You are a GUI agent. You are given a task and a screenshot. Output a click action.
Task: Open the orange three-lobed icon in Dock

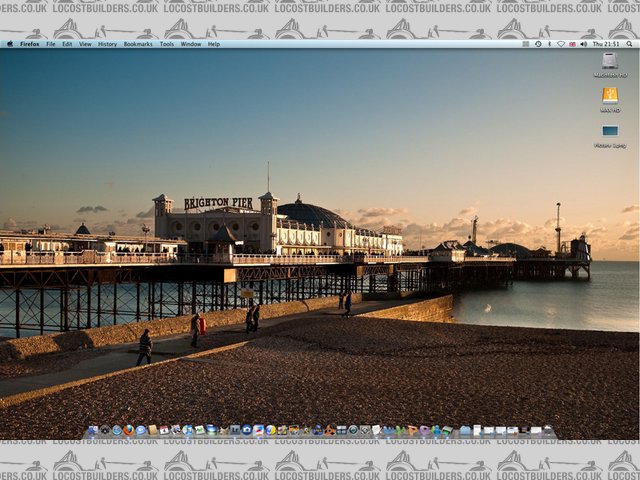[330, 430]
